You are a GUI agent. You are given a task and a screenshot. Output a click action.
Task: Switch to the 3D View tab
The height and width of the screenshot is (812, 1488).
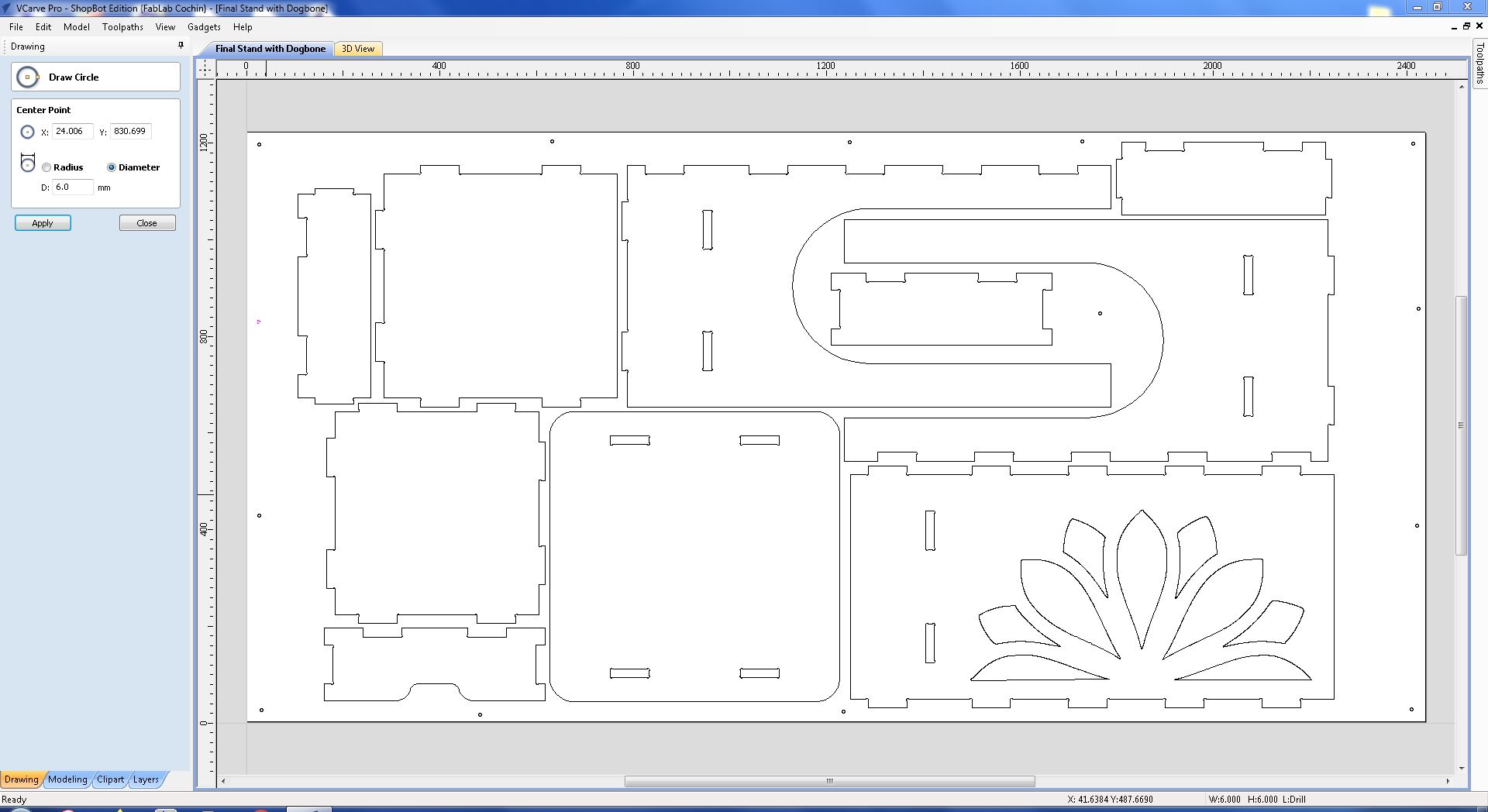[358, 49]
